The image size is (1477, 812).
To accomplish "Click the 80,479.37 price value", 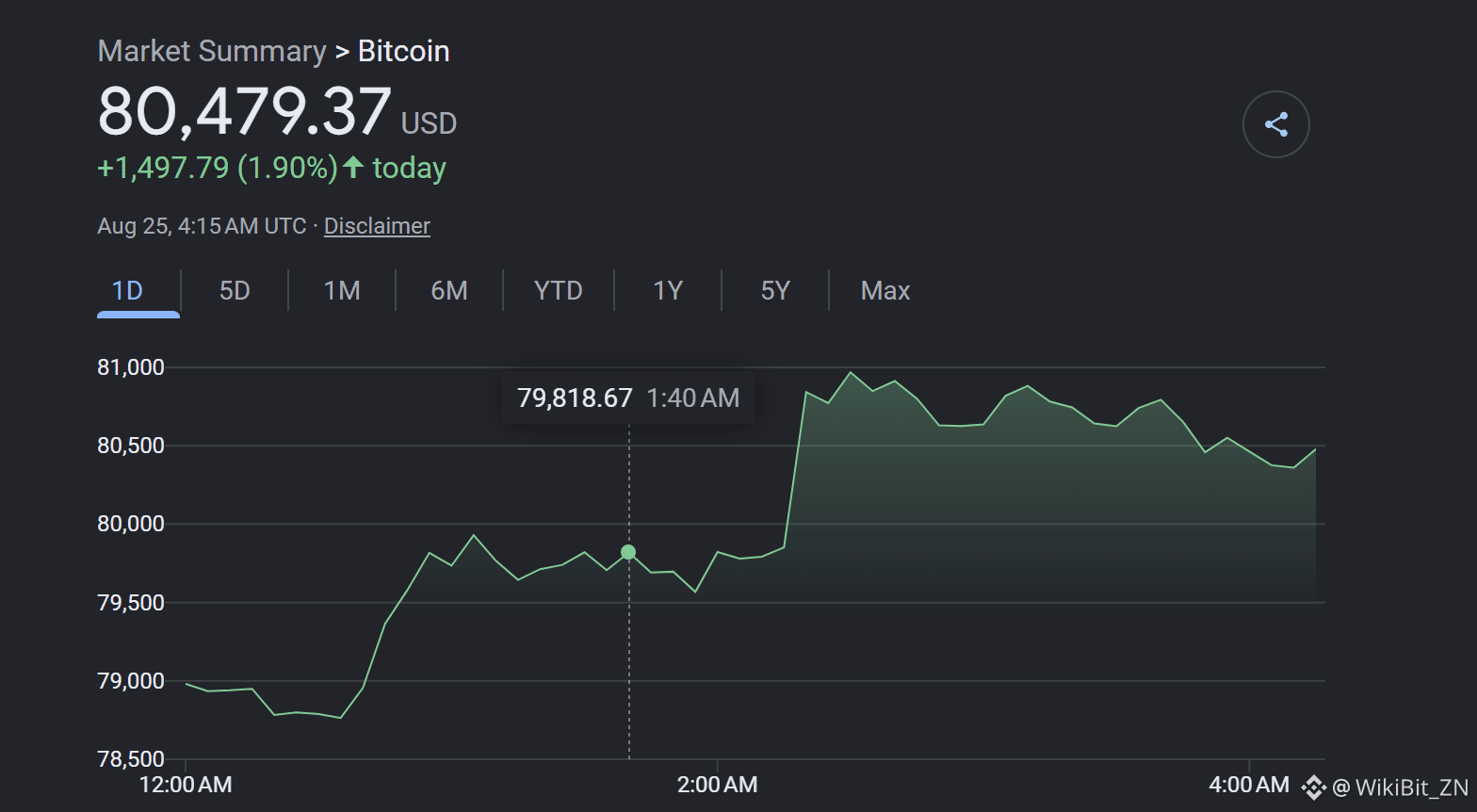I will (245, 111).
